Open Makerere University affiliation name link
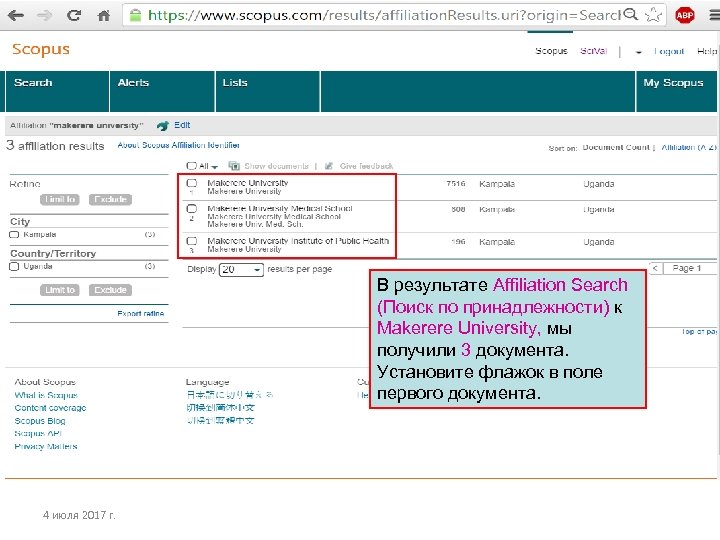Screen dimensions: 720x540 pos(248,183)
